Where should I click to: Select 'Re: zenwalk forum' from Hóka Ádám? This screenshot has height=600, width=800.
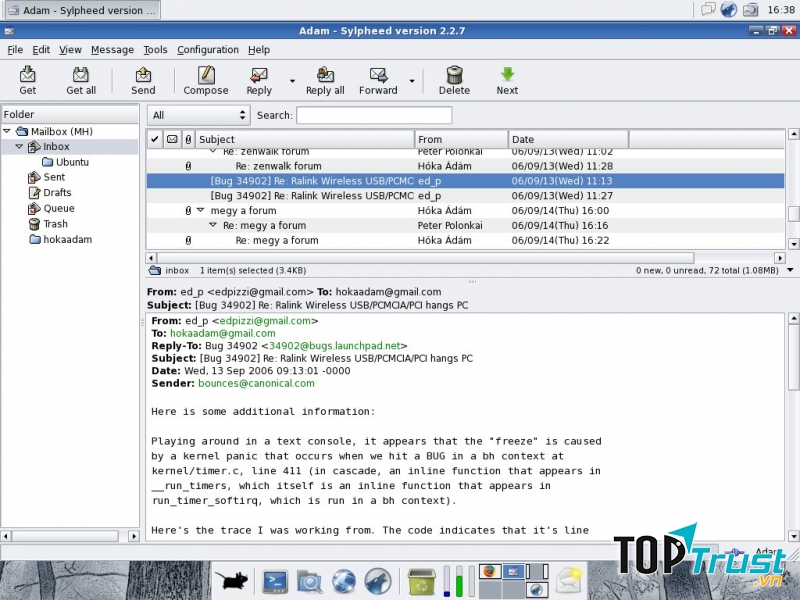[x=465, y=166]
